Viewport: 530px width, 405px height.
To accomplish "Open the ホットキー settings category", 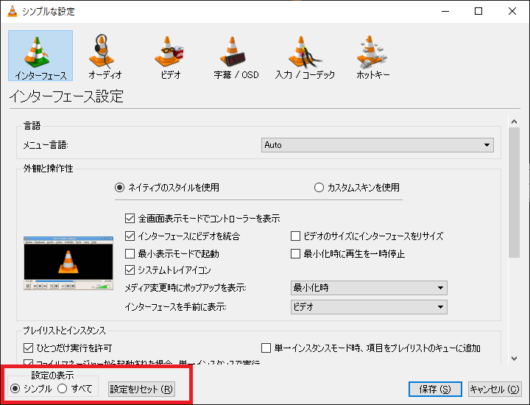I will [x=372, y=56].
